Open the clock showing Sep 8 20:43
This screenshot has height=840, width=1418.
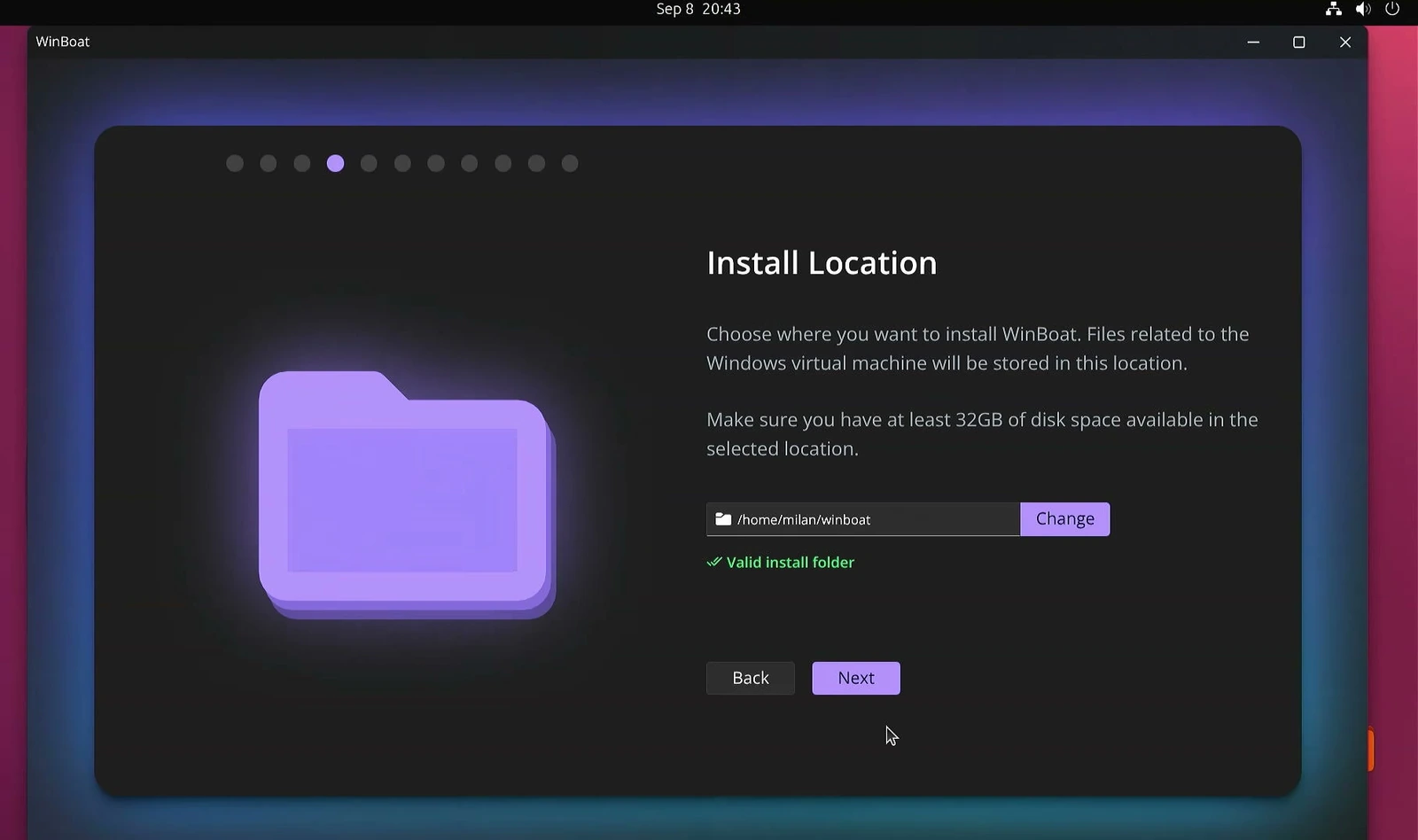coord(698,9)
